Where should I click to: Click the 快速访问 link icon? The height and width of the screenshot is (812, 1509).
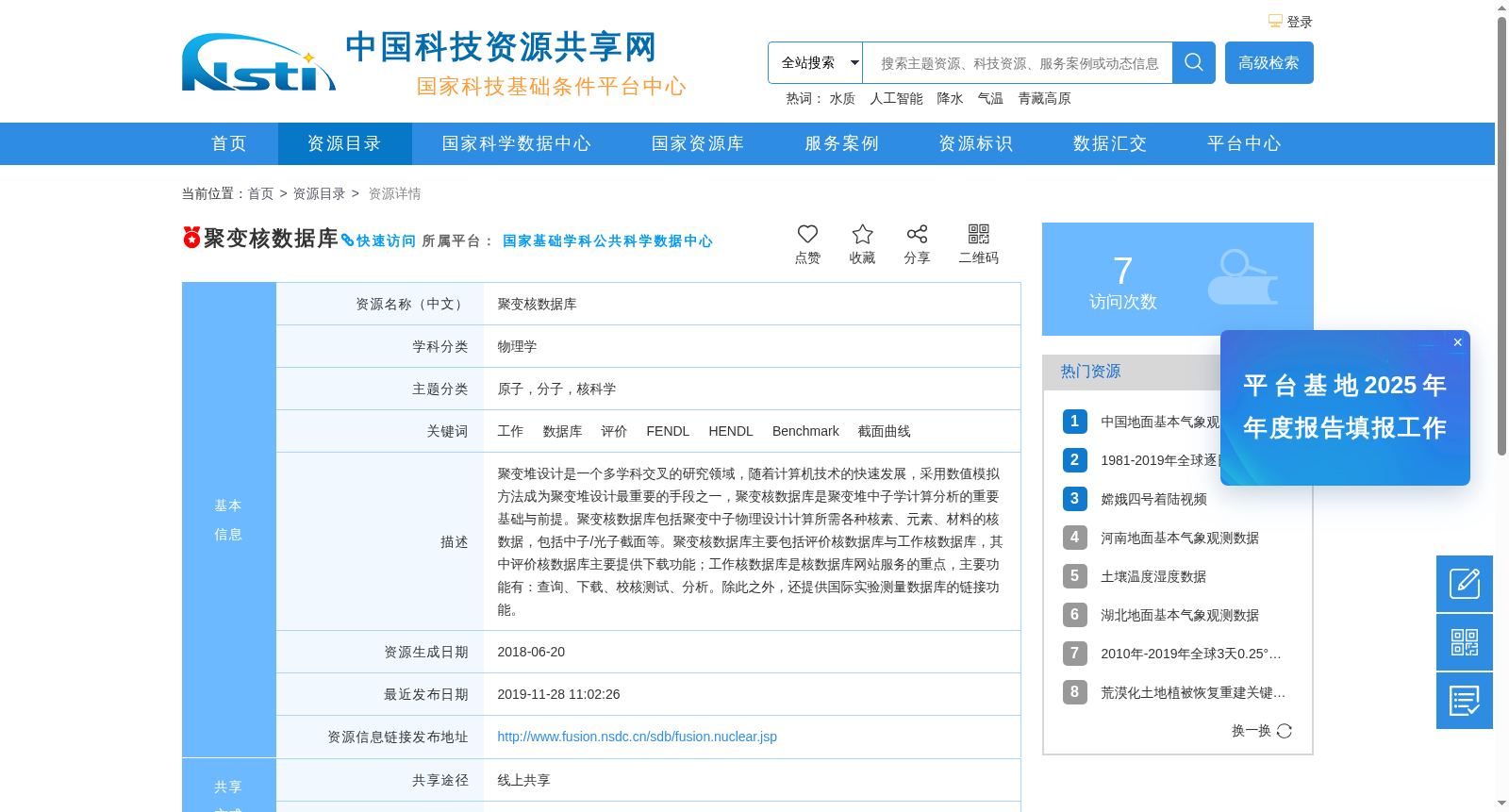coord(347,240)
